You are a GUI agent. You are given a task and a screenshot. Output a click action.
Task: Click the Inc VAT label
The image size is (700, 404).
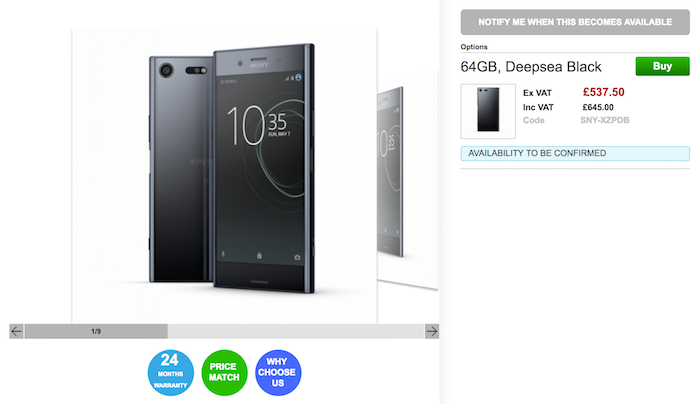tap(538, 107)
